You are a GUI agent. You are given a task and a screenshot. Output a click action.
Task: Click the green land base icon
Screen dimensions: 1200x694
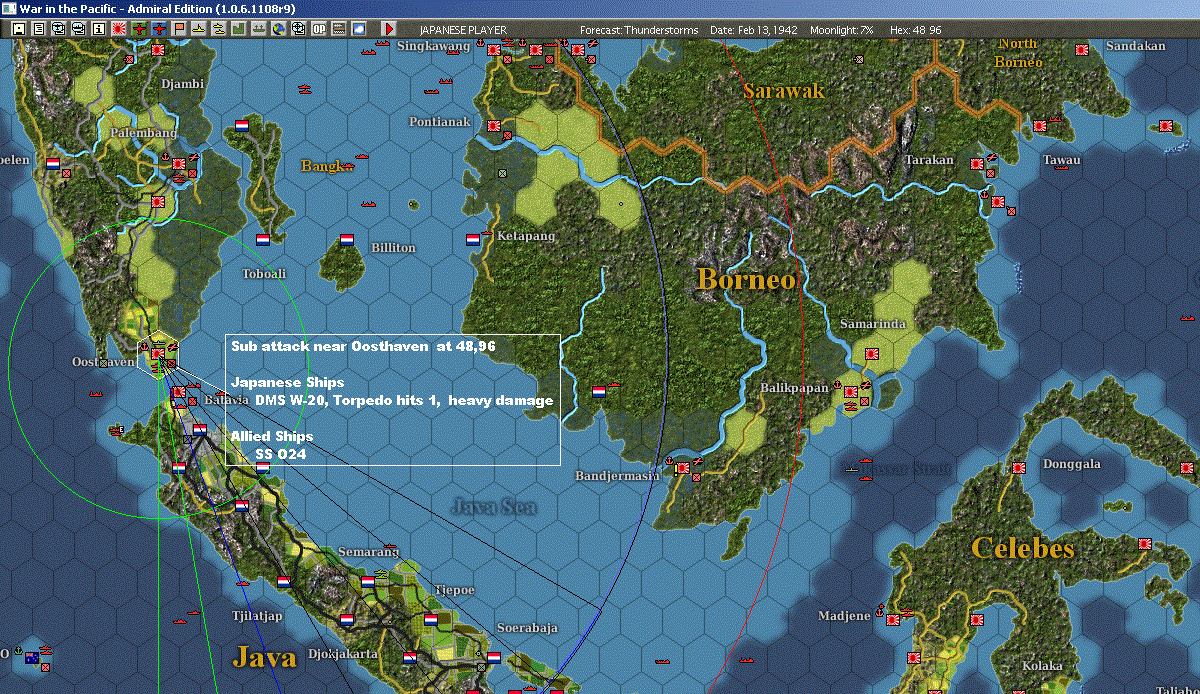pos(238,29)
